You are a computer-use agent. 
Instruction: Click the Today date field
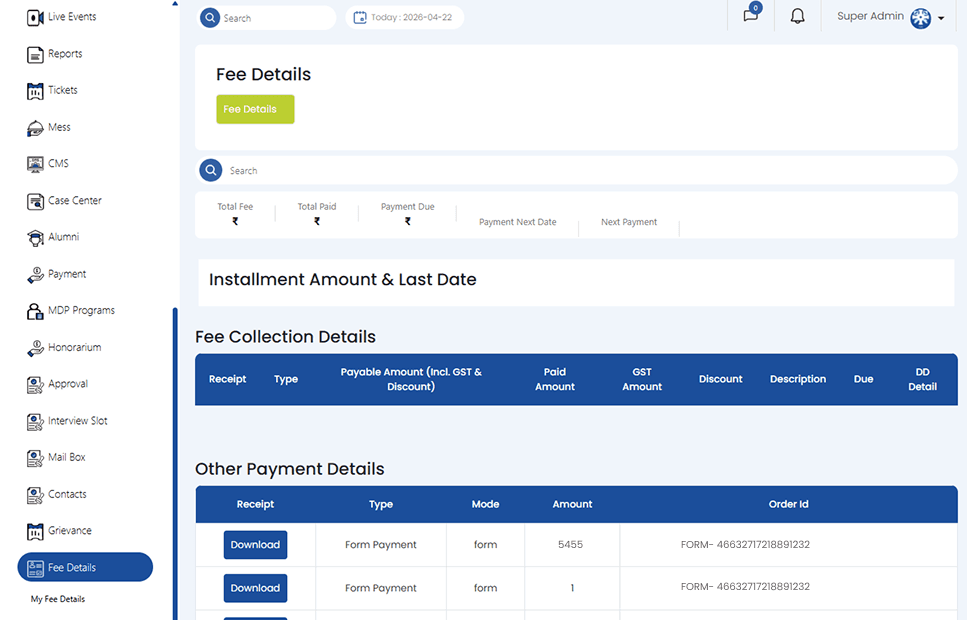405,17
